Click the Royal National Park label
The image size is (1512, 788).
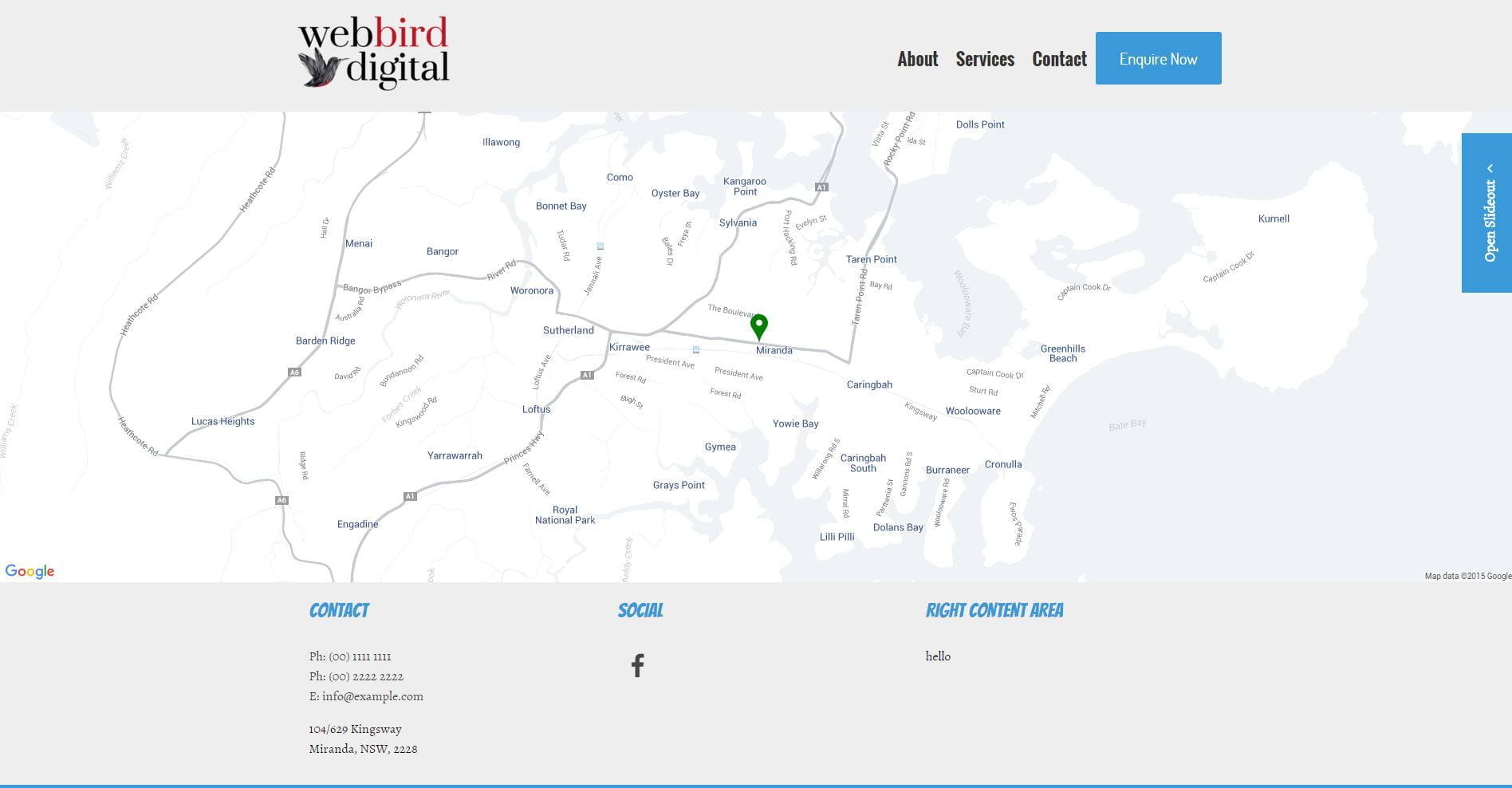tap(565, 515)
